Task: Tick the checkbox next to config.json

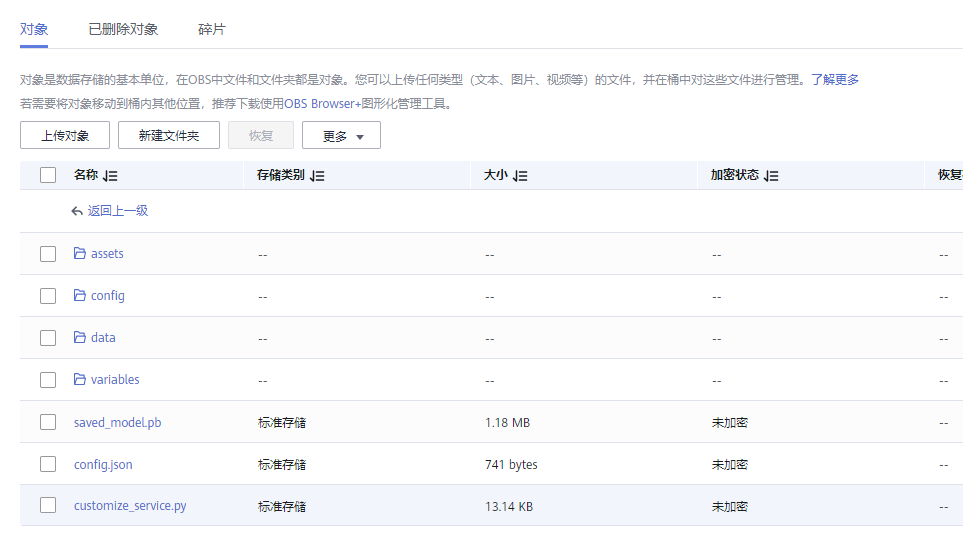Action: tap(48, 464)
